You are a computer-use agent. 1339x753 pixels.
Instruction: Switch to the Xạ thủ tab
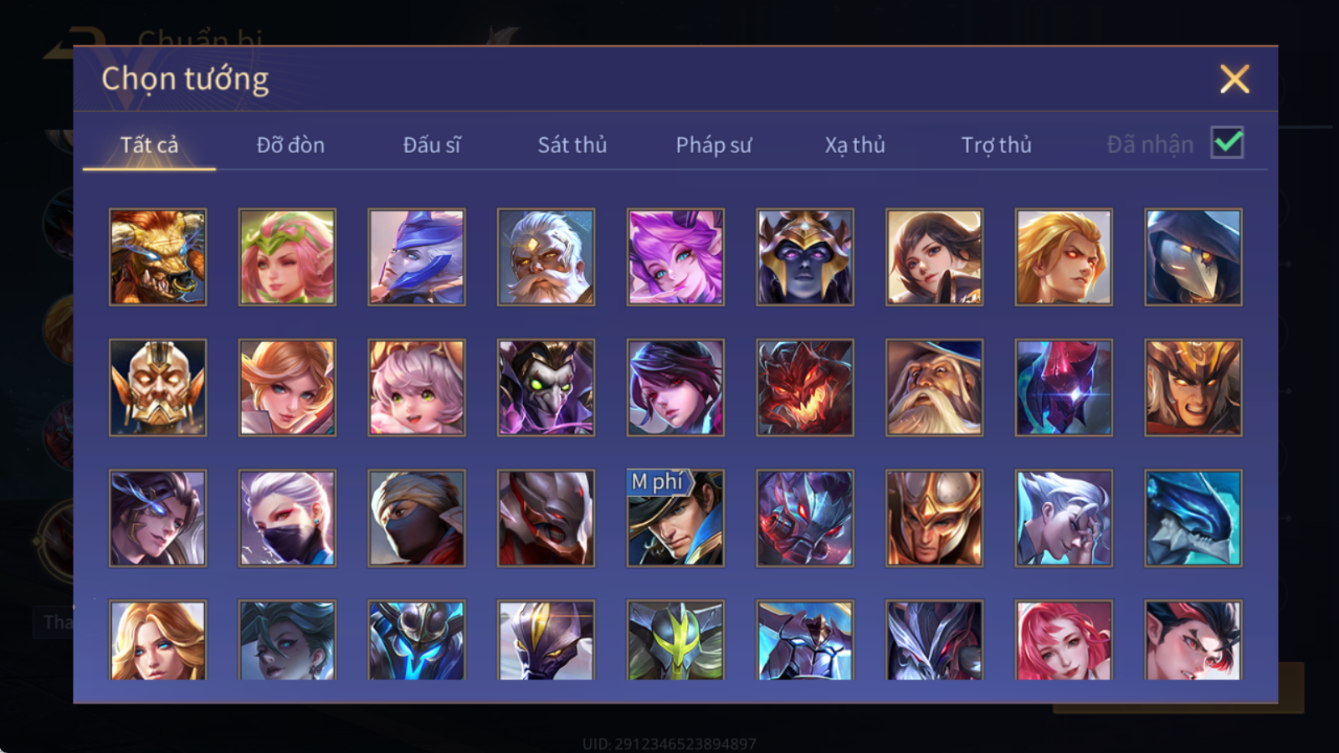[855, 145]
